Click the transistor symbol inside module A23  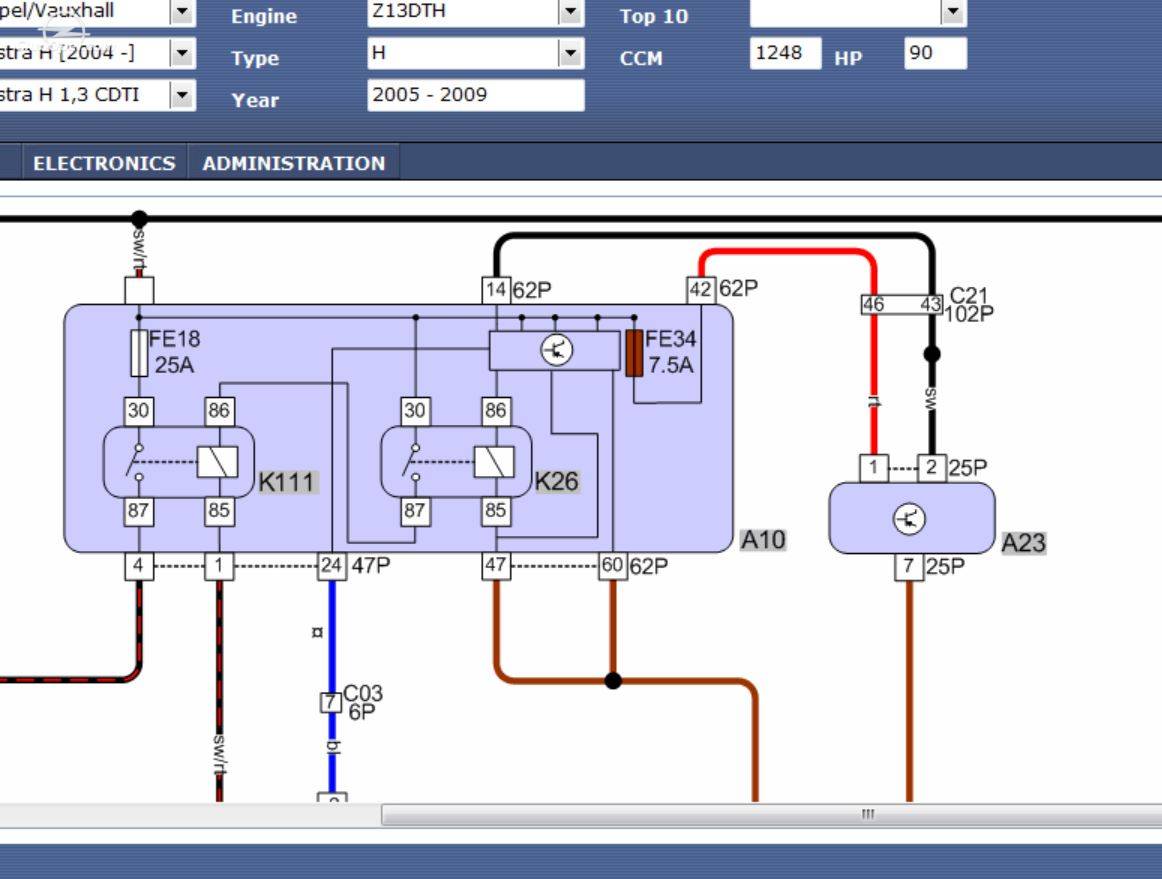909,519
